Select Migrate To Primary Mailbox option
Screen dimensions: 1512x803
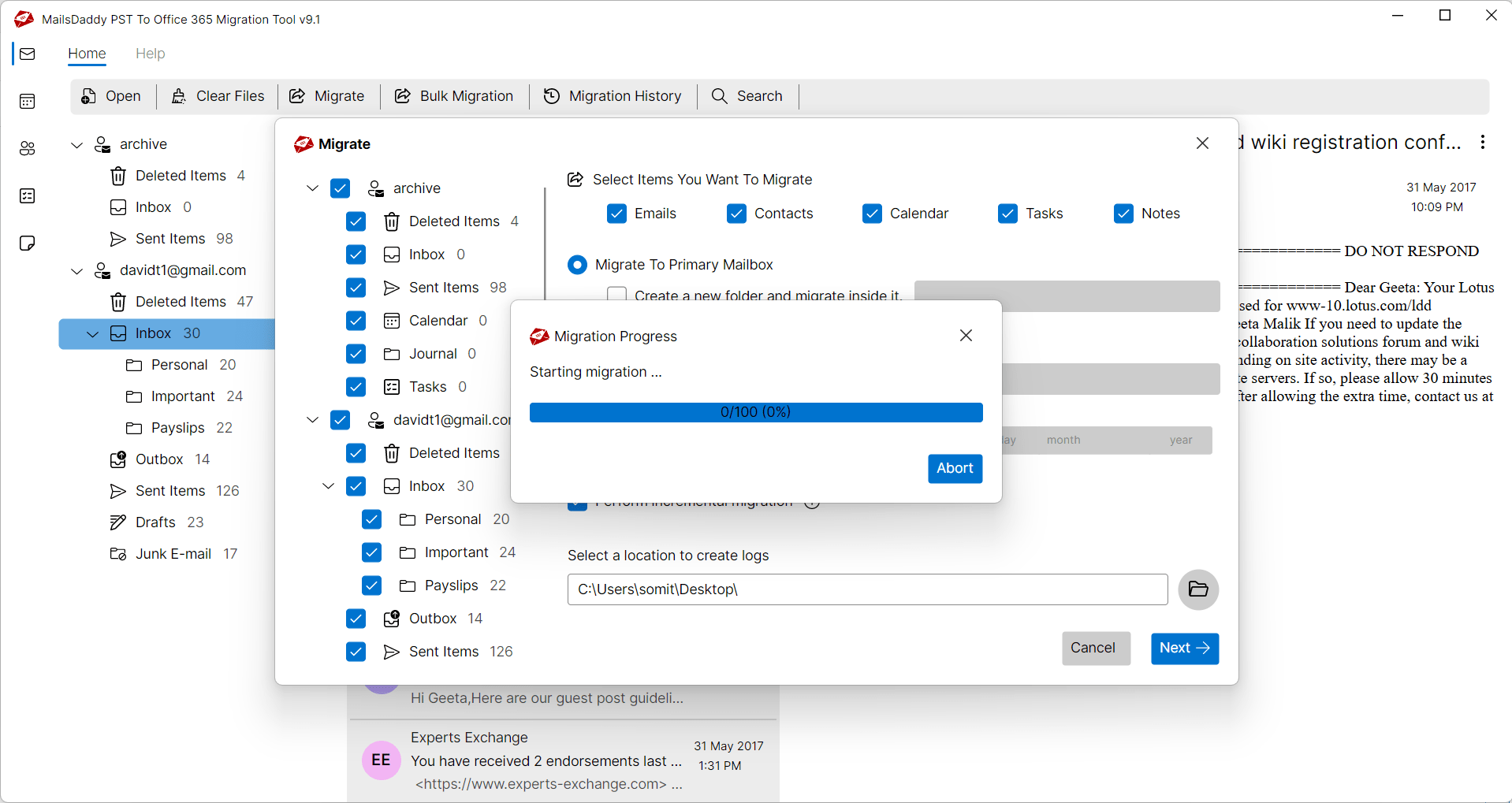[x=578, y=264]
